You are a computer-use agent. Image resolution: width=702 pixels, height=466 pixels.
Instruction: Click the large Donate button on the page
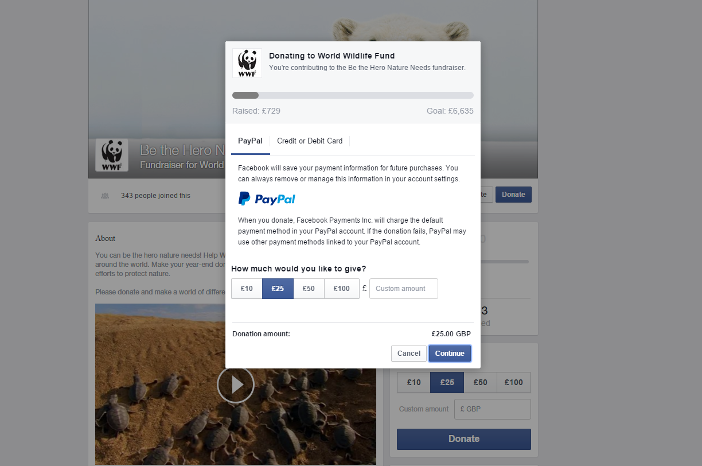click(x=464, y=439)
